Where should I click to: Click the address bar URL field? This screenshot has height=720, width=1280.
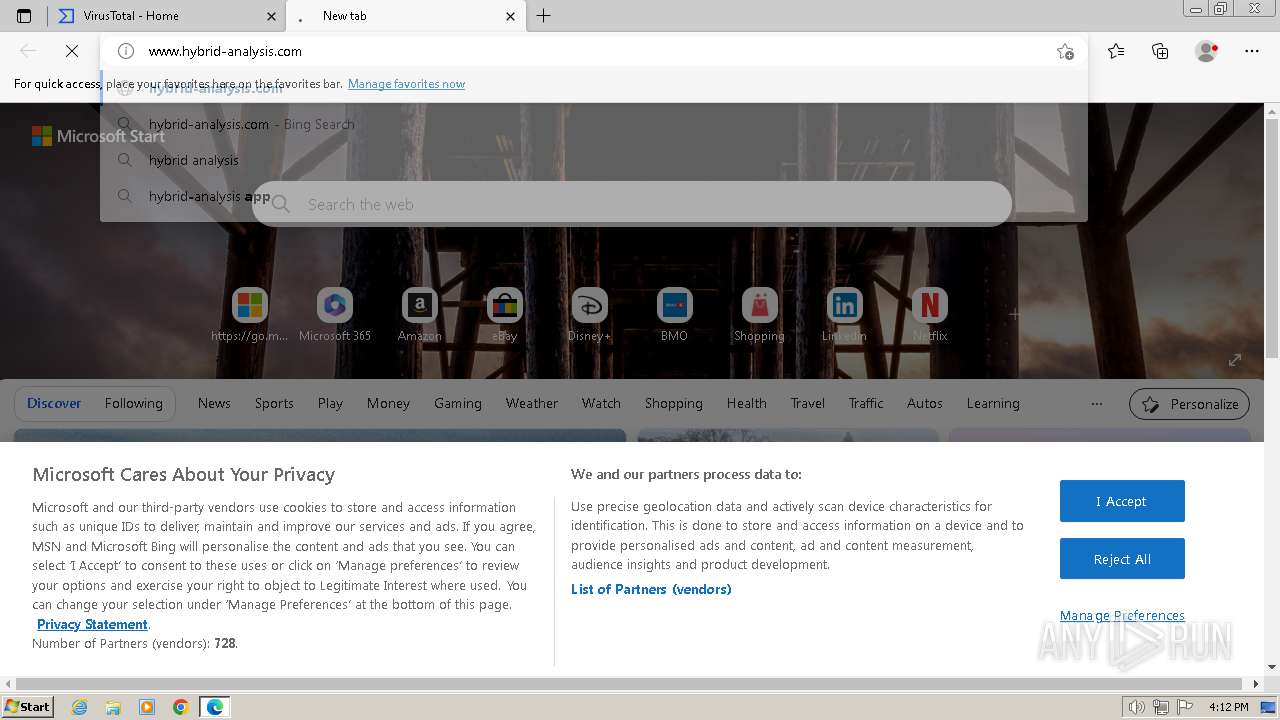[594, 51]
